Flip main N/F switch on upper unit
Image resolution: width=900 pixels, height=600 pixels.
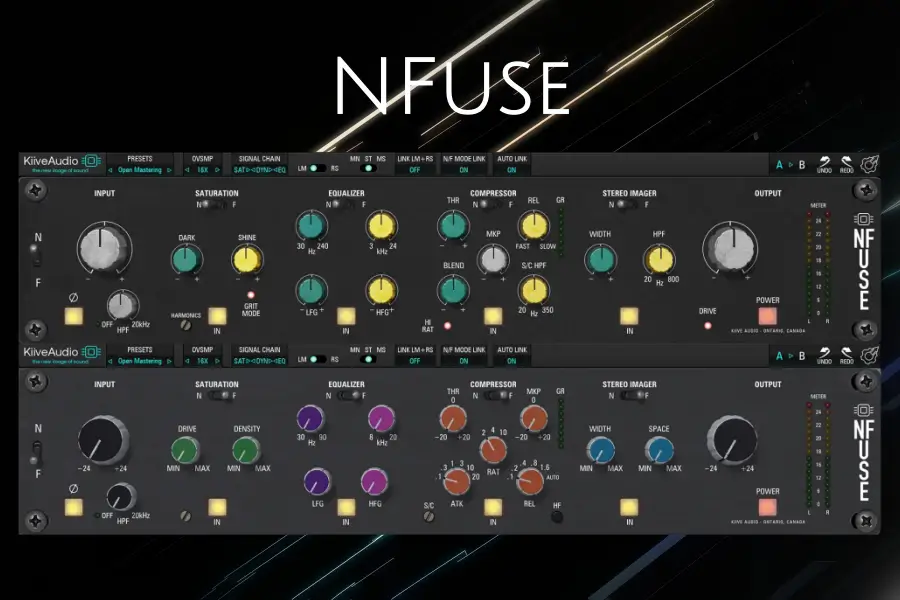tap(36, 257)
